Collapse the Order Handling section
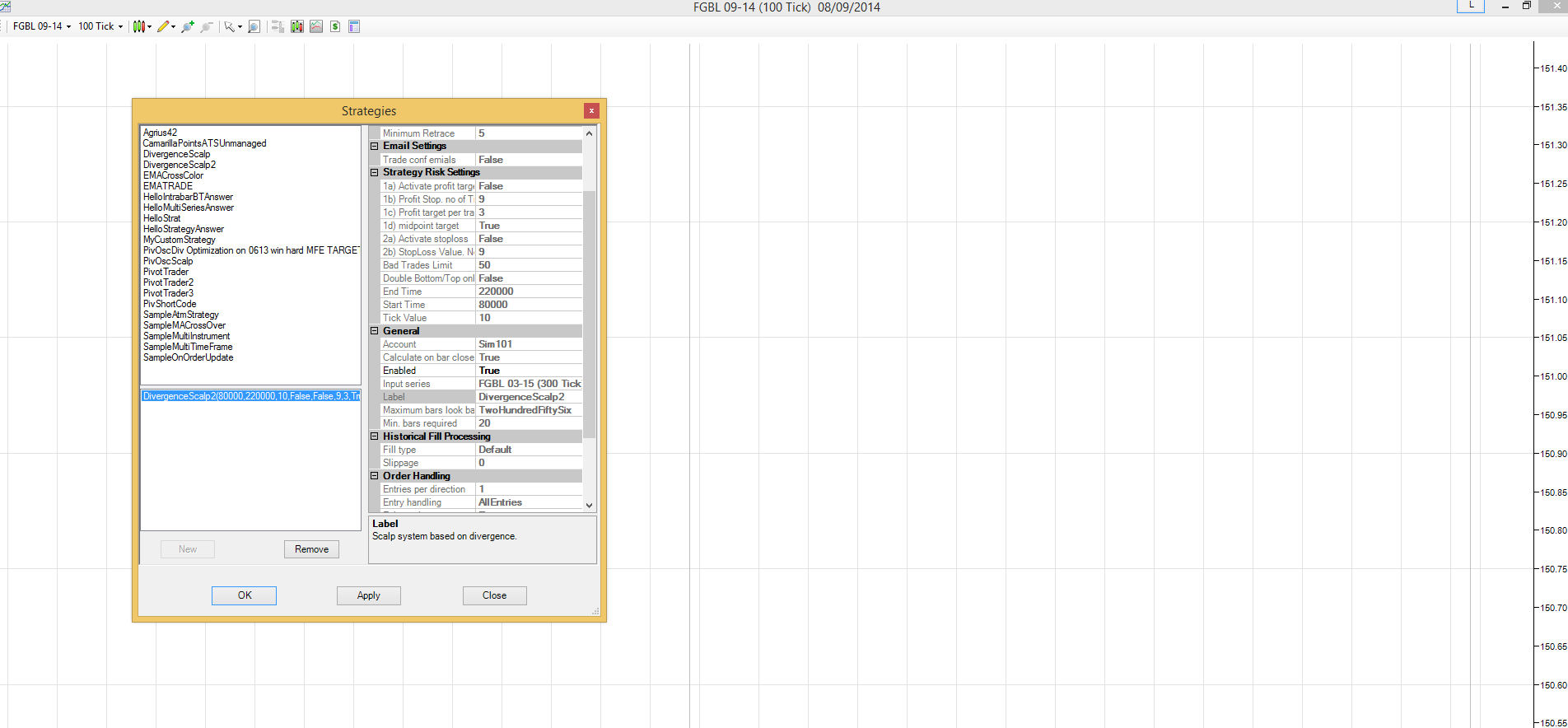1568x728 pixels. pyautogui.click(x=375, y=475)
